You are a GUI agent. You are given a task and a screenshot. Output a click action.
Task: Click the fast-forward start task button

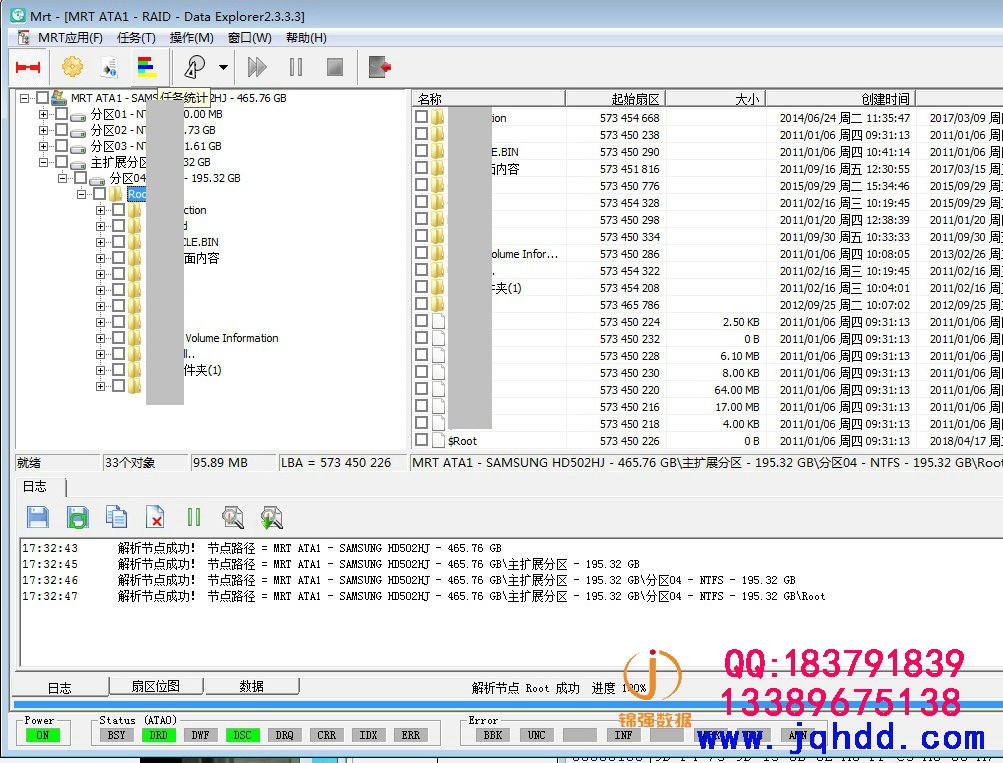[257, 67]
